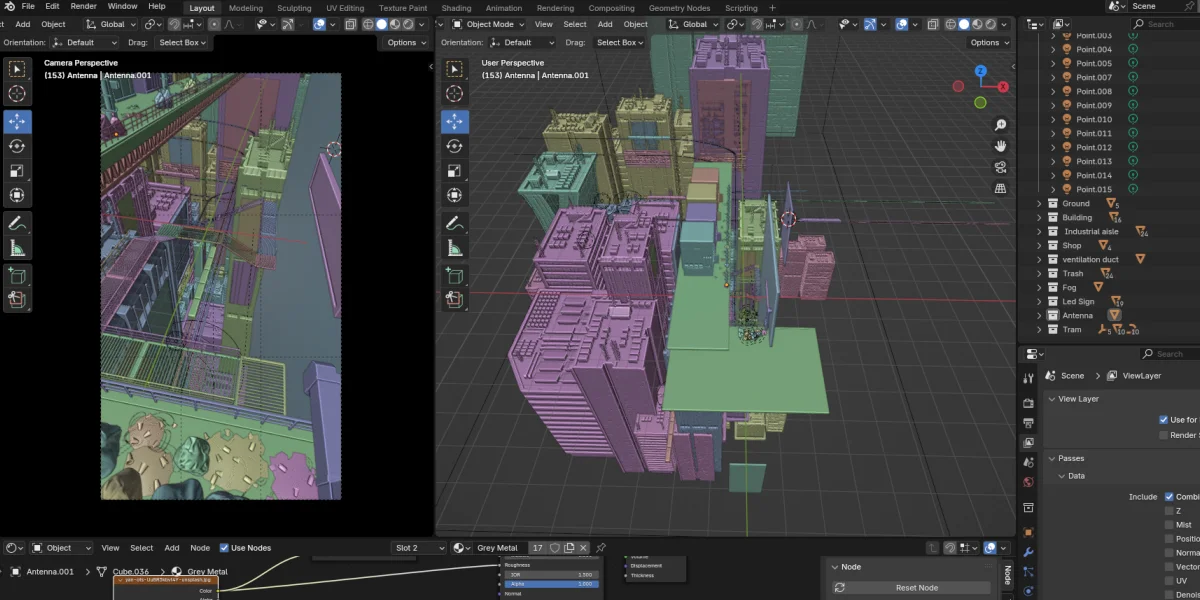Enable the Z pass checkbox under Passes

1168,510
